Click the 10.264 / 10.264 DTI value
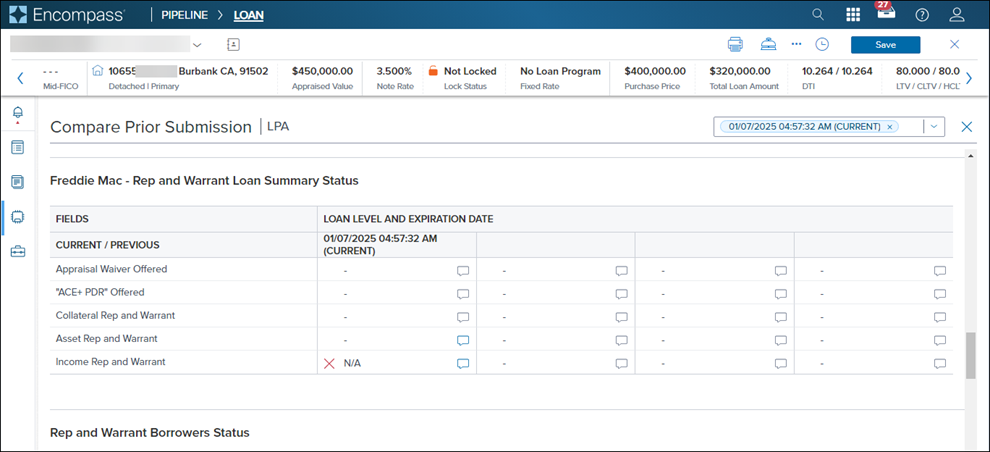 837,71
